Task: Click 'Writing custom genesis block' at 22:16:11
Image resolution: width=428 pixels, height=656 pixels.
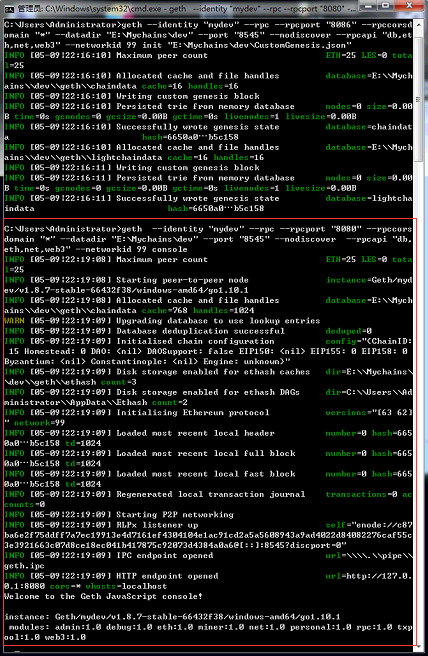Action: coord(187,168)
